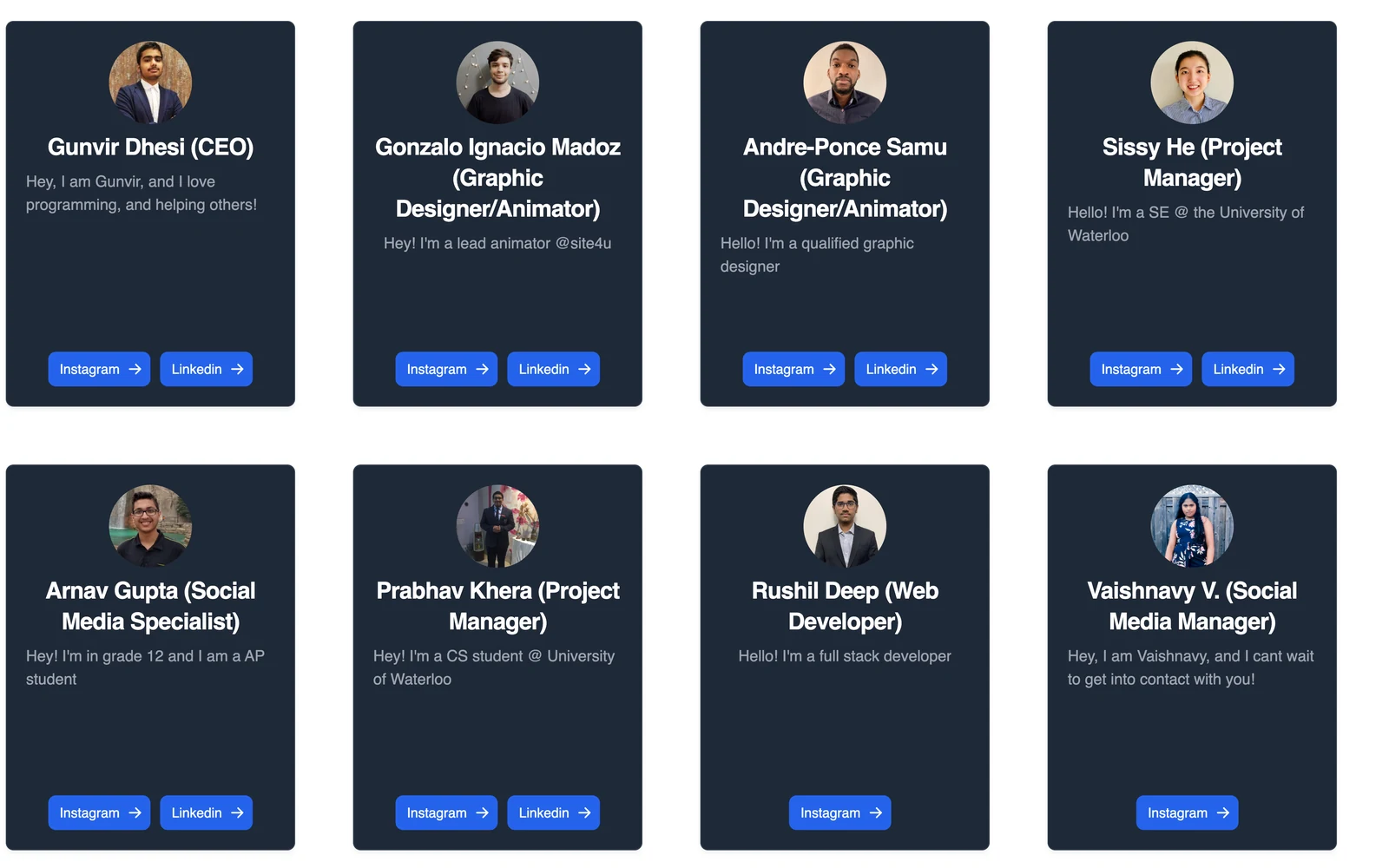Click Sissy He's round avatar

click(x=1192, y=82)
